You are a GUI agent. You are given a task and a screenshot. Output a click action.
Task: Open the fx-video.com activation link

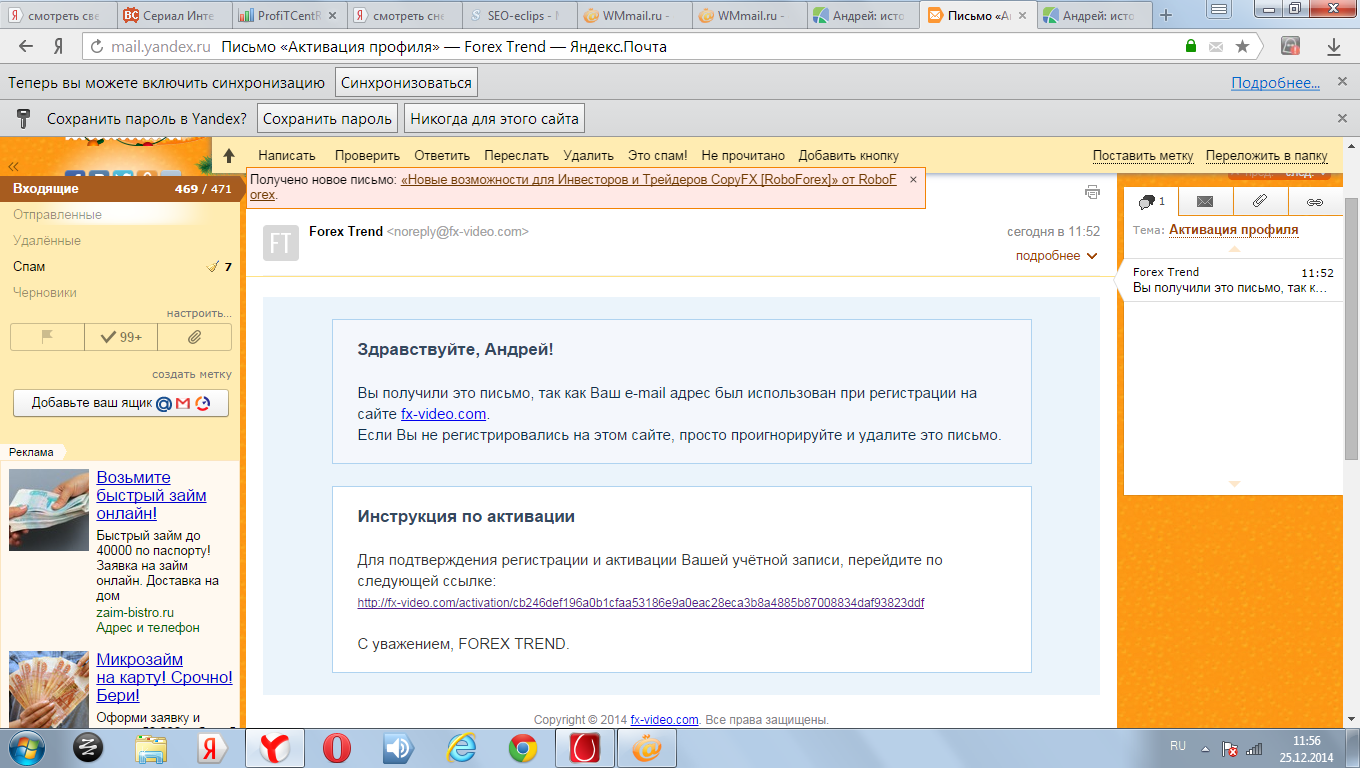pos(641,603)
